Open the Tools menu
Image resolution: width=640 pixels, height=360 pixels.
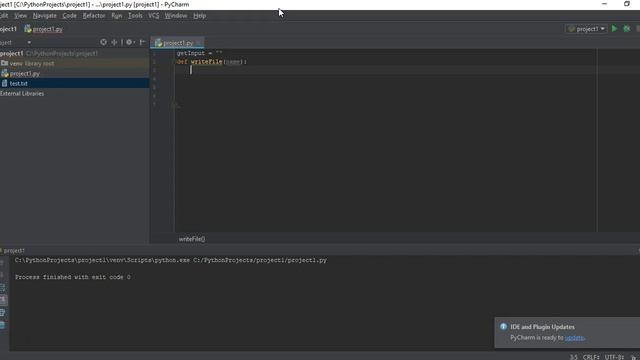(135, 16)
